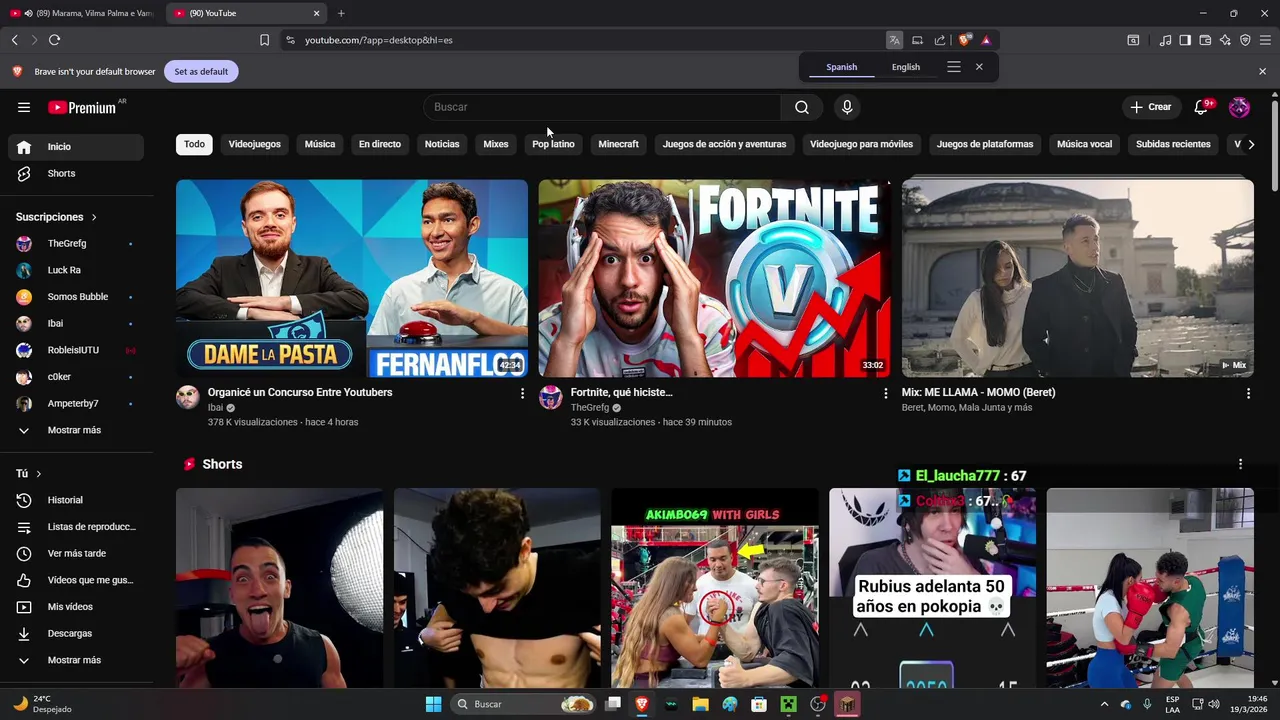Open a new browser tab
The width and height of the screenshot is (1280, 720).
click(341, 13)
